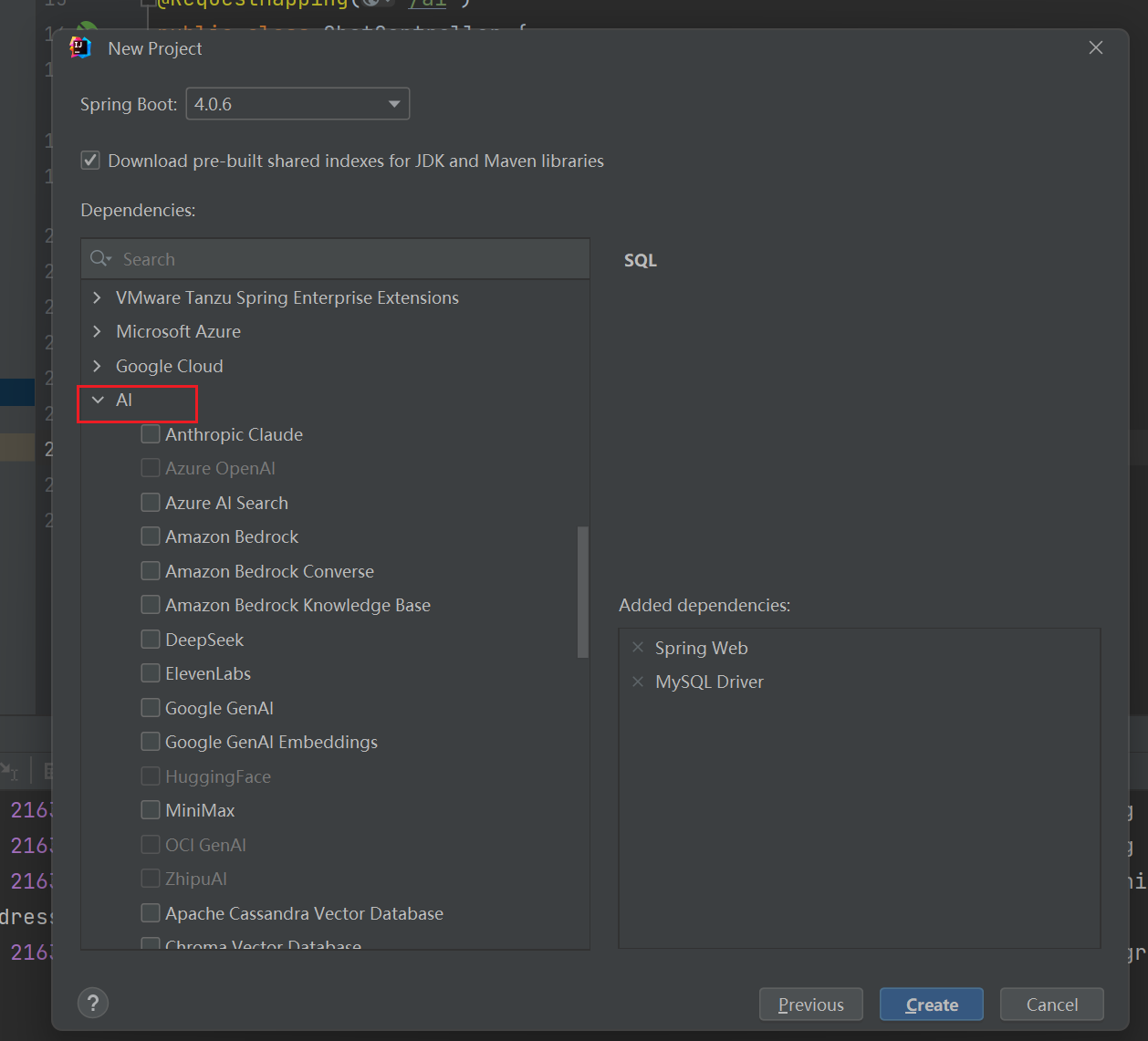The width and height of the screenshot is (1148, 1041).
Task: Select the DeepSeek checkbox
Action: point(151,640)
